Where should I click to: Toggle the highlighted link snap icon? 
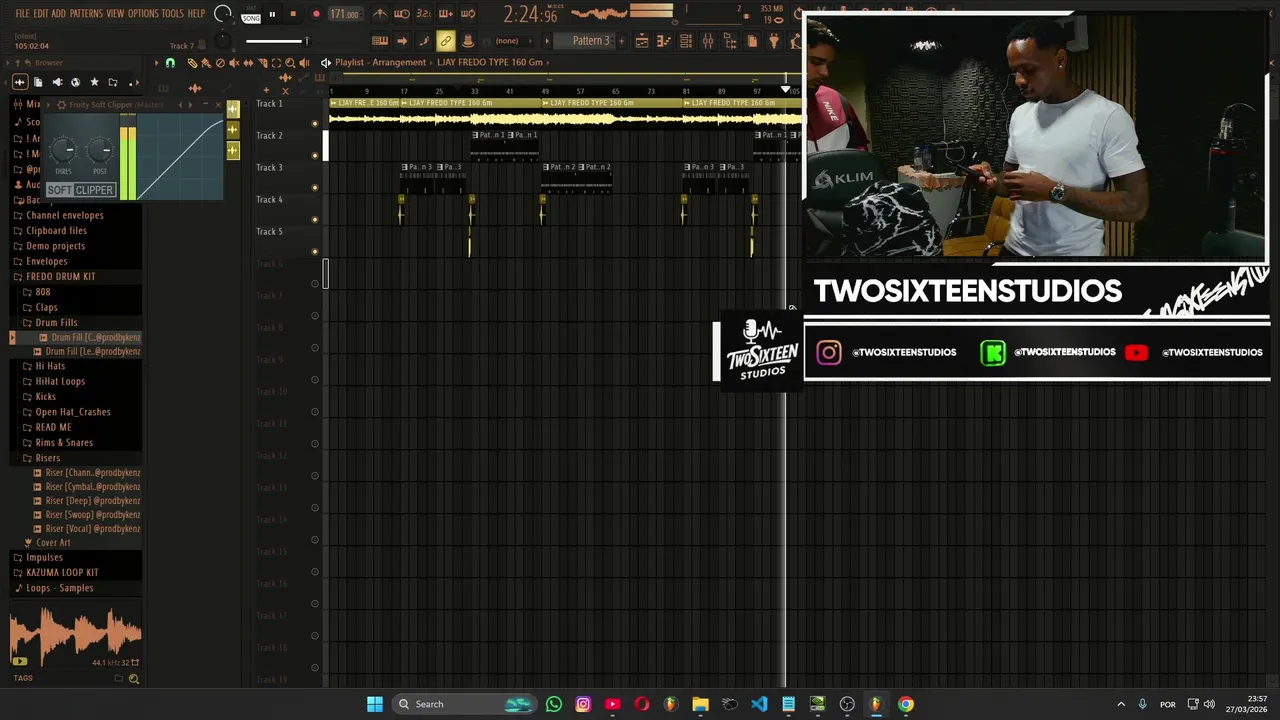coord(445,41)
